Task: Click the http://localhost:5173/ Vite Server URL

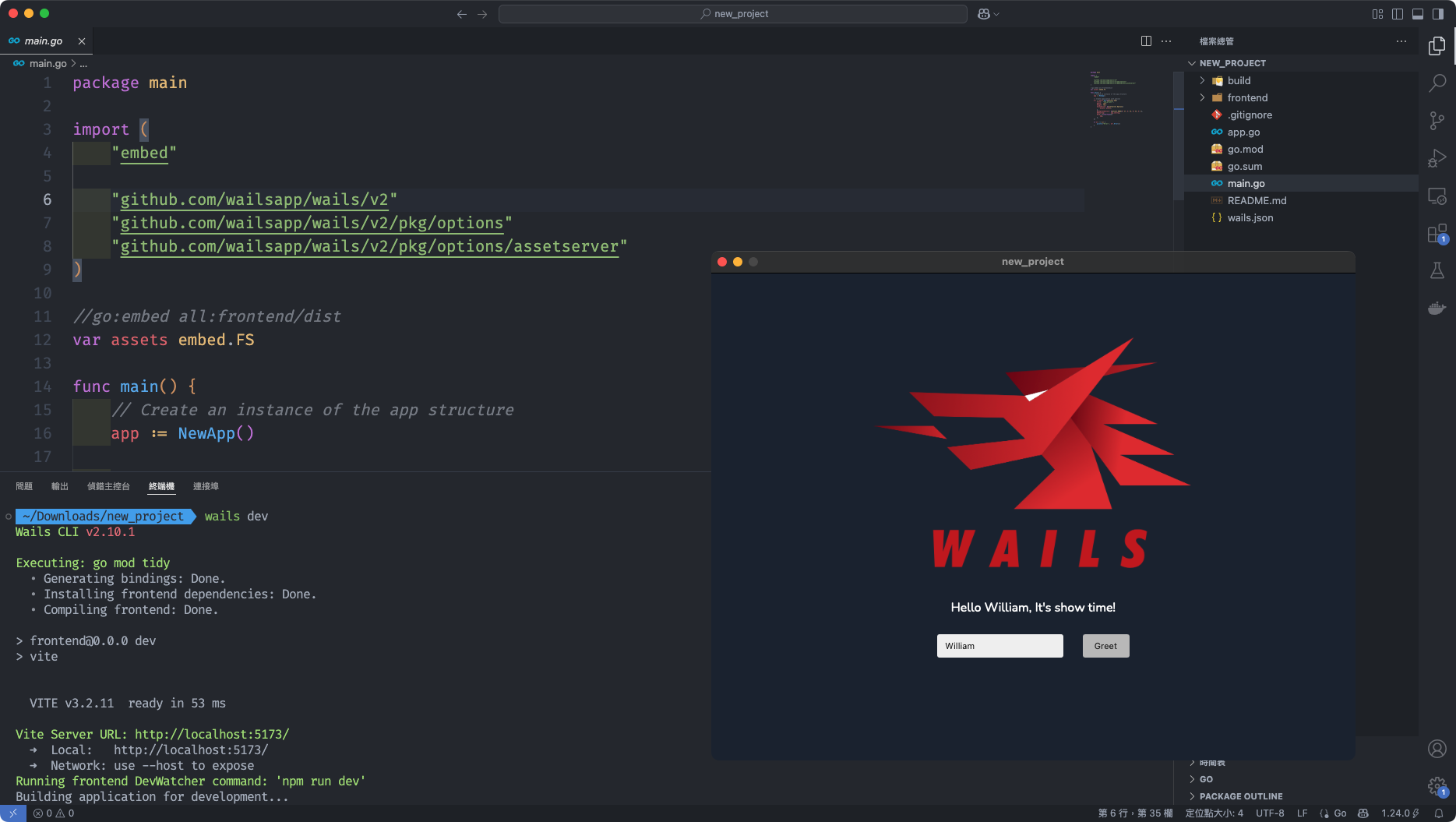Action: 212,734
